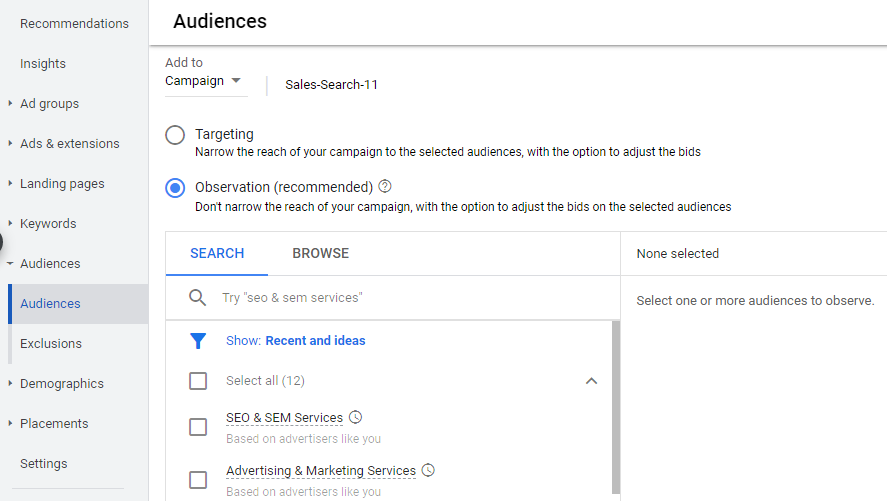887x501 pixels.
Task: Click the audience list scrollbar
Action: tap(615, 407)
